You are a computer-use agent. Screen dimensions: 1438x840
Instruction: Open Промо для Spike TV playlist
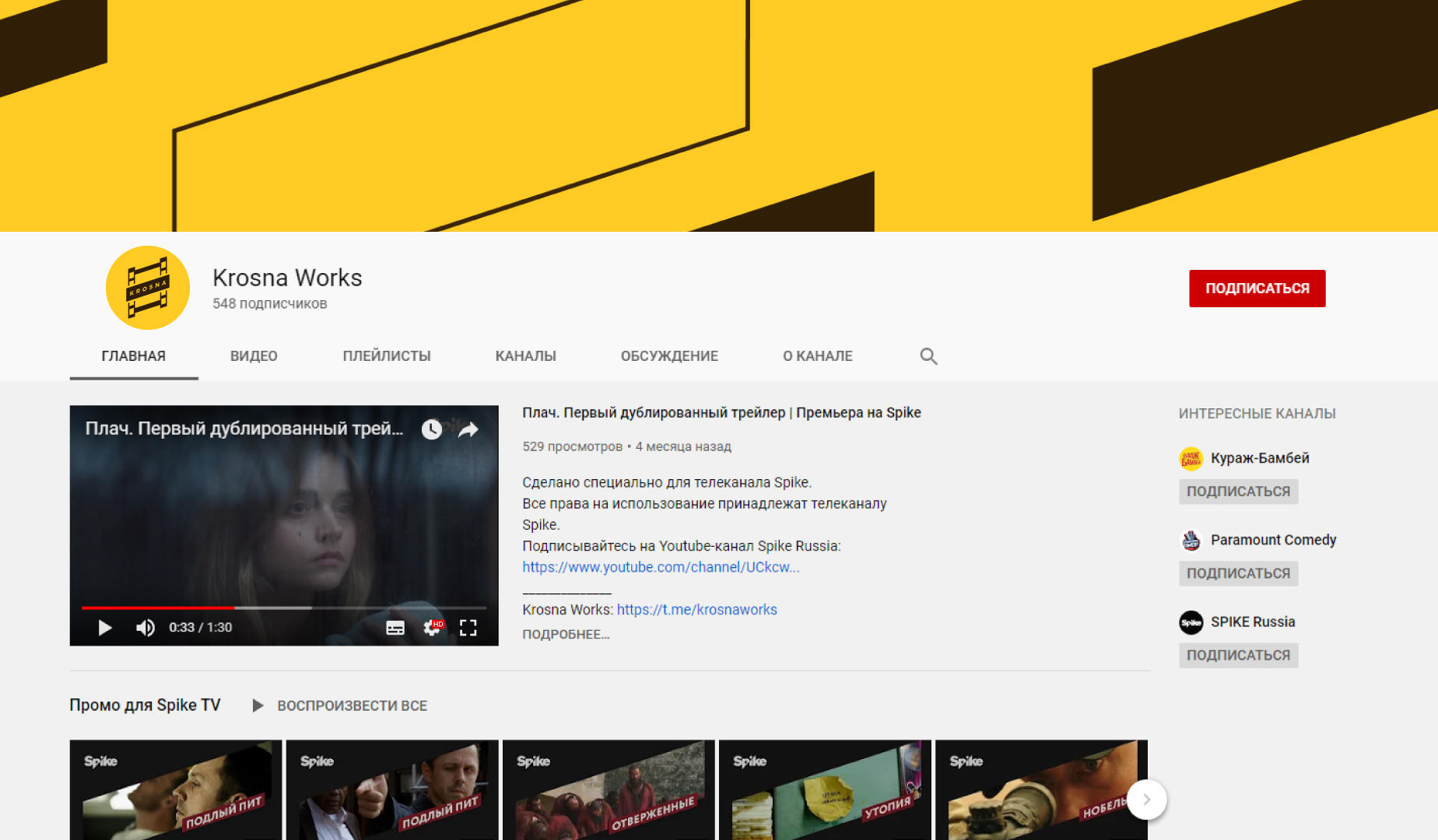point(145,705)
